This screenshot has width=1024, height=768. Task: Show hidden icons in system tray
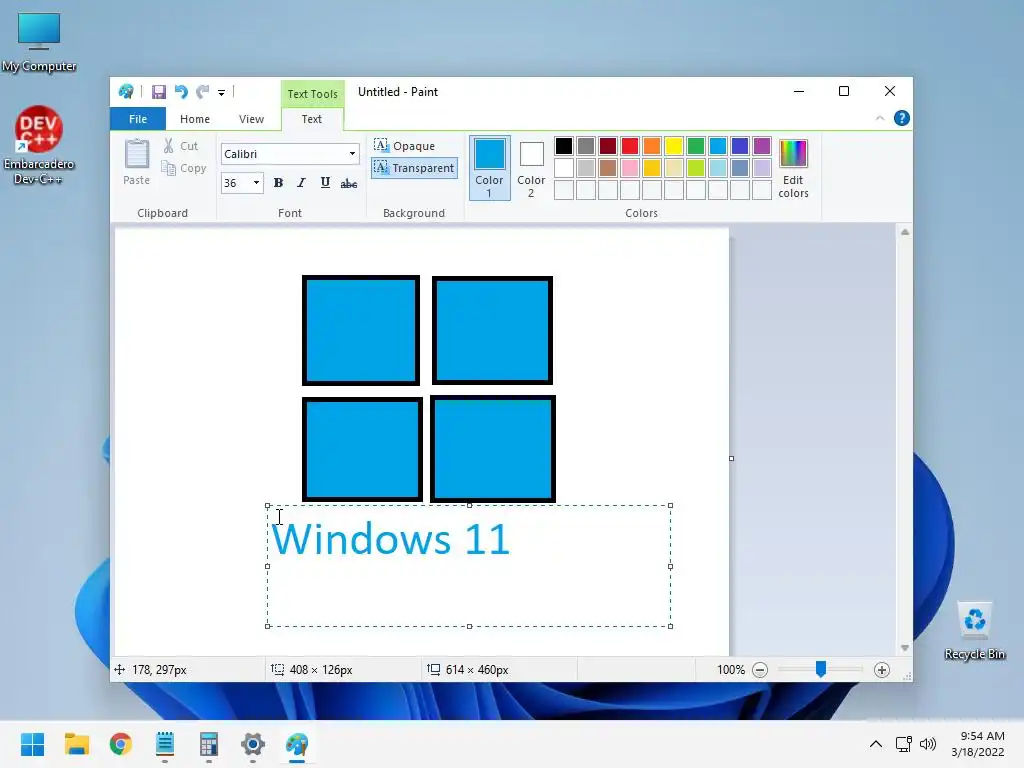click(876, 744)
